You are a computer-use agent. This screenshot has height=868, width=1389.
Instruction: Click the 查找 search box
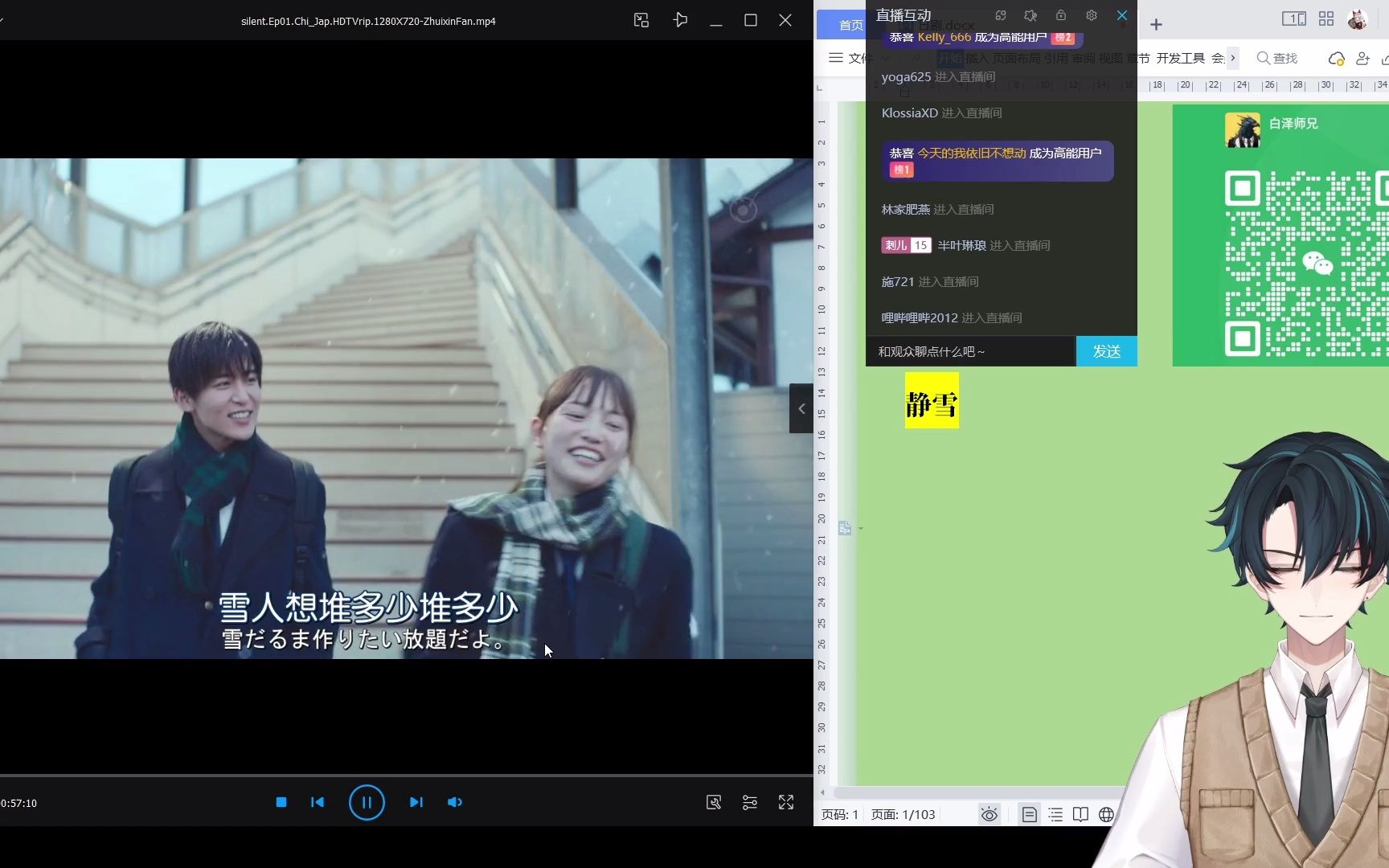1278,58
